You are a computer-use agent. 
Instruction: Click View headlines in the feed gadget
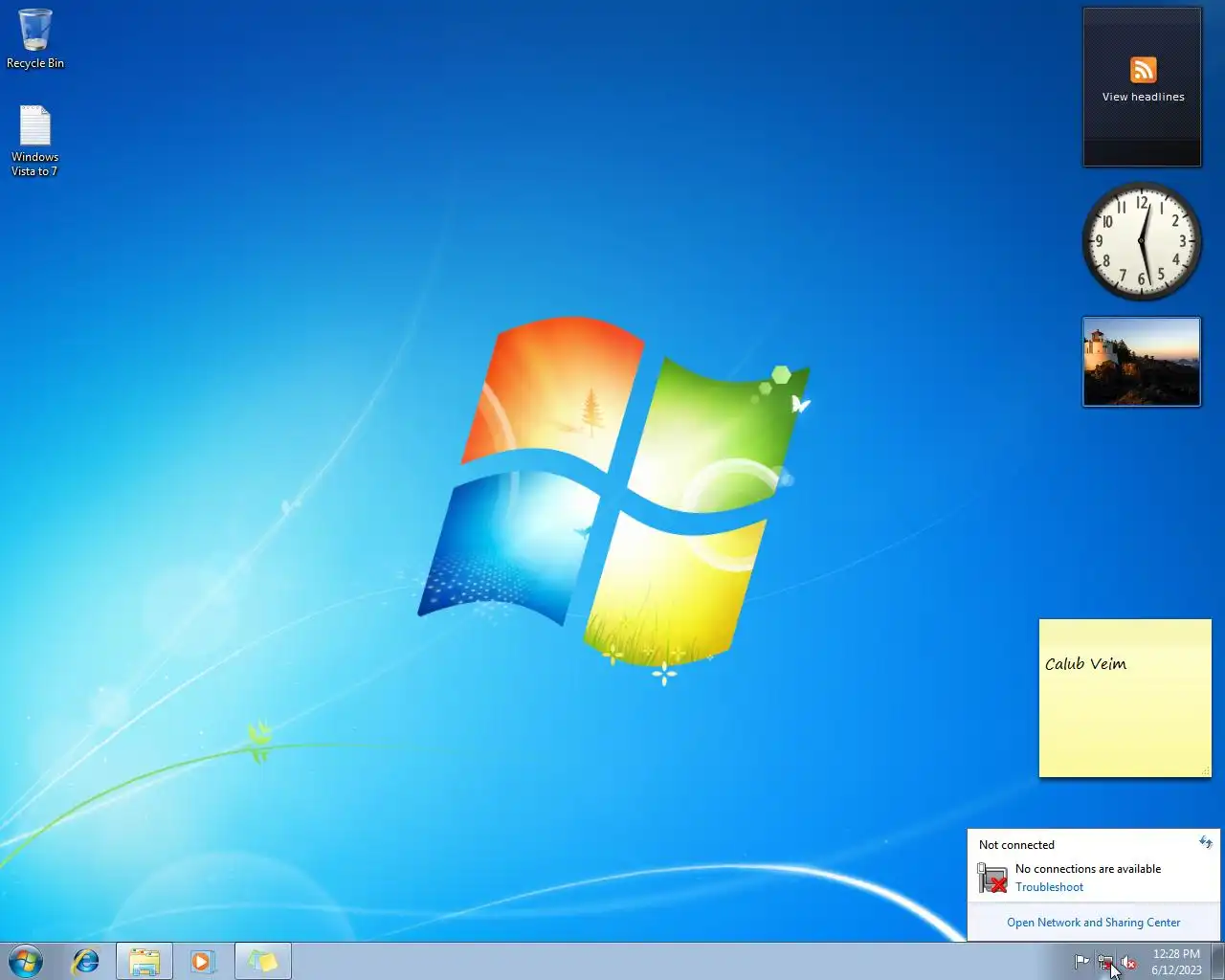point(1143,97)
